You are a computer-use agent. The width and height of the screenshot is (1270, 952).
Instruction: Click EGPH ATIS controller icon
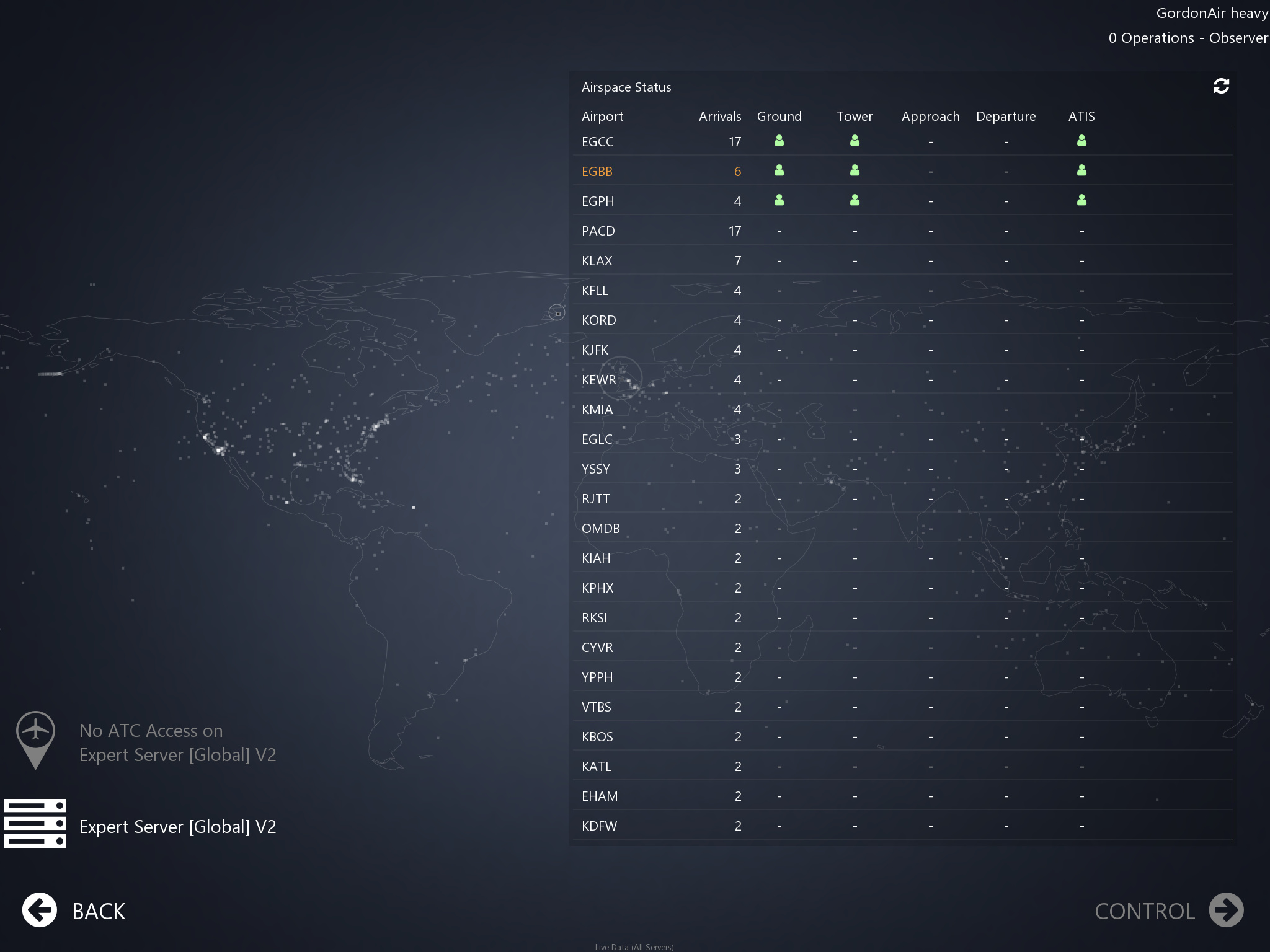click(1081, 200)
